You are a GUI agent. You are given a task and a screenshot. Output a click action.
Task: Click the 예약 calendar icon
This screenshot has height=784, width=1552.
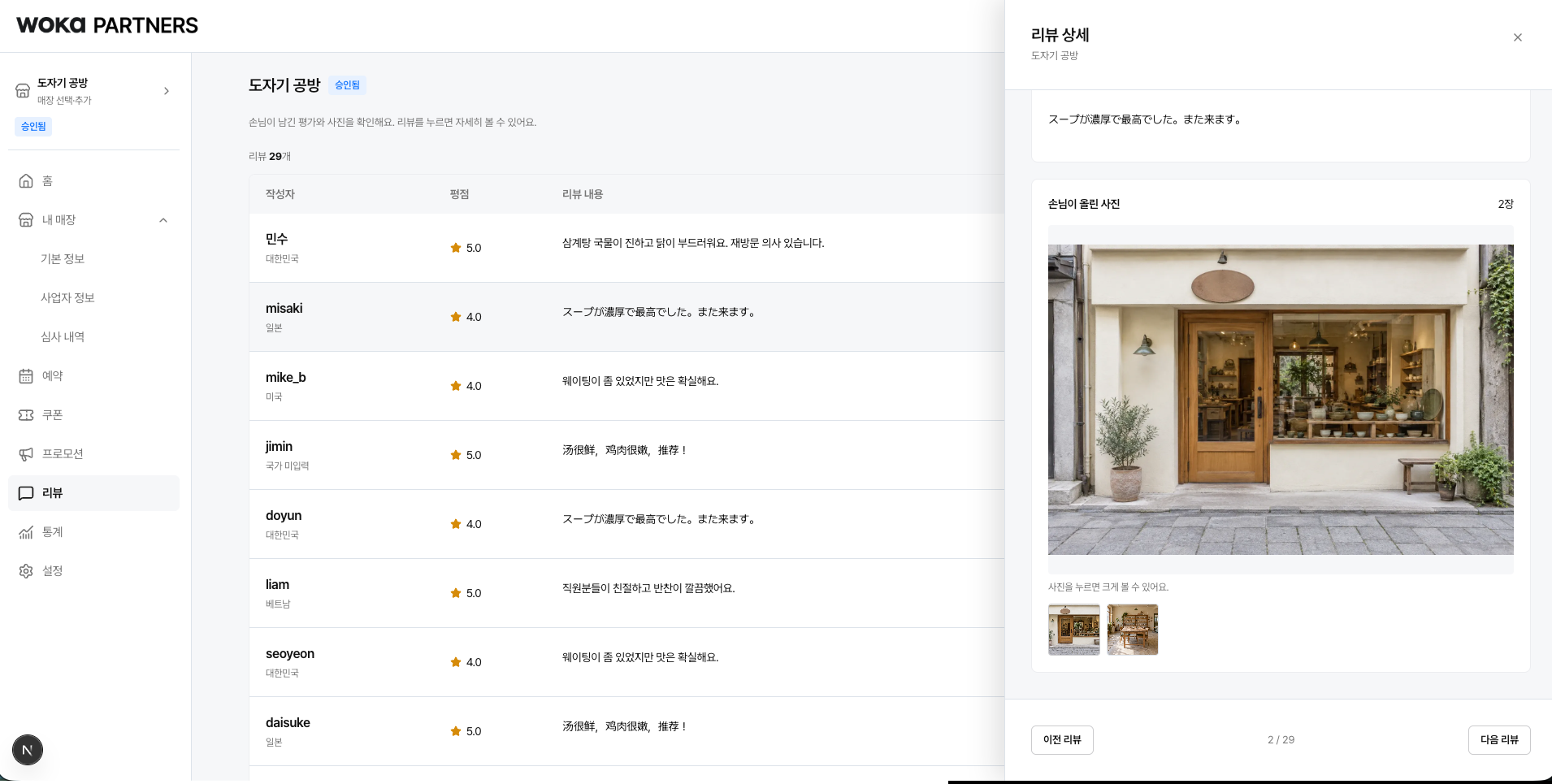pos(26,376)
